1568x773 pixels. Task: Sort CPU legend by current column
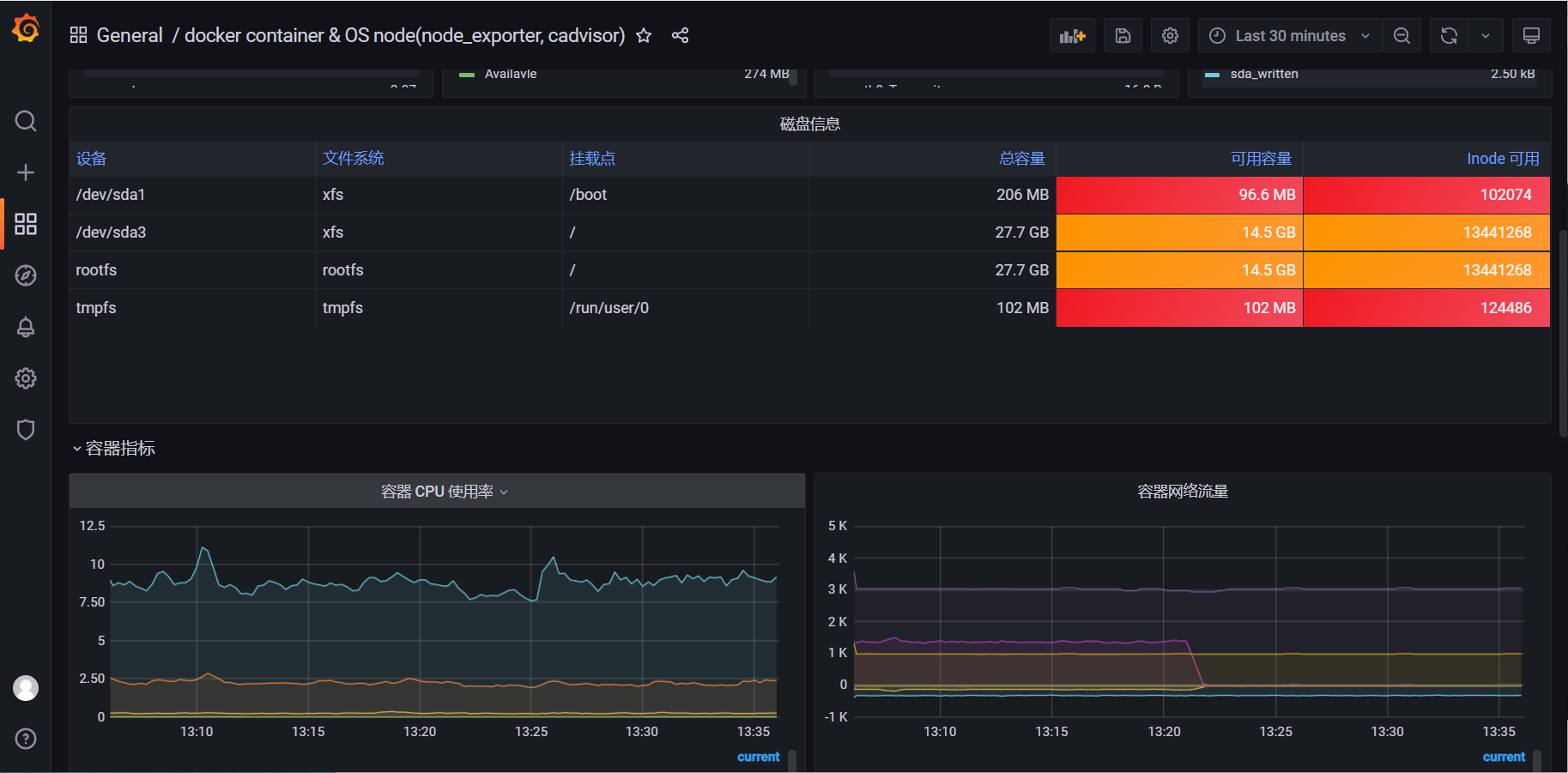click(x=758, y=757)
